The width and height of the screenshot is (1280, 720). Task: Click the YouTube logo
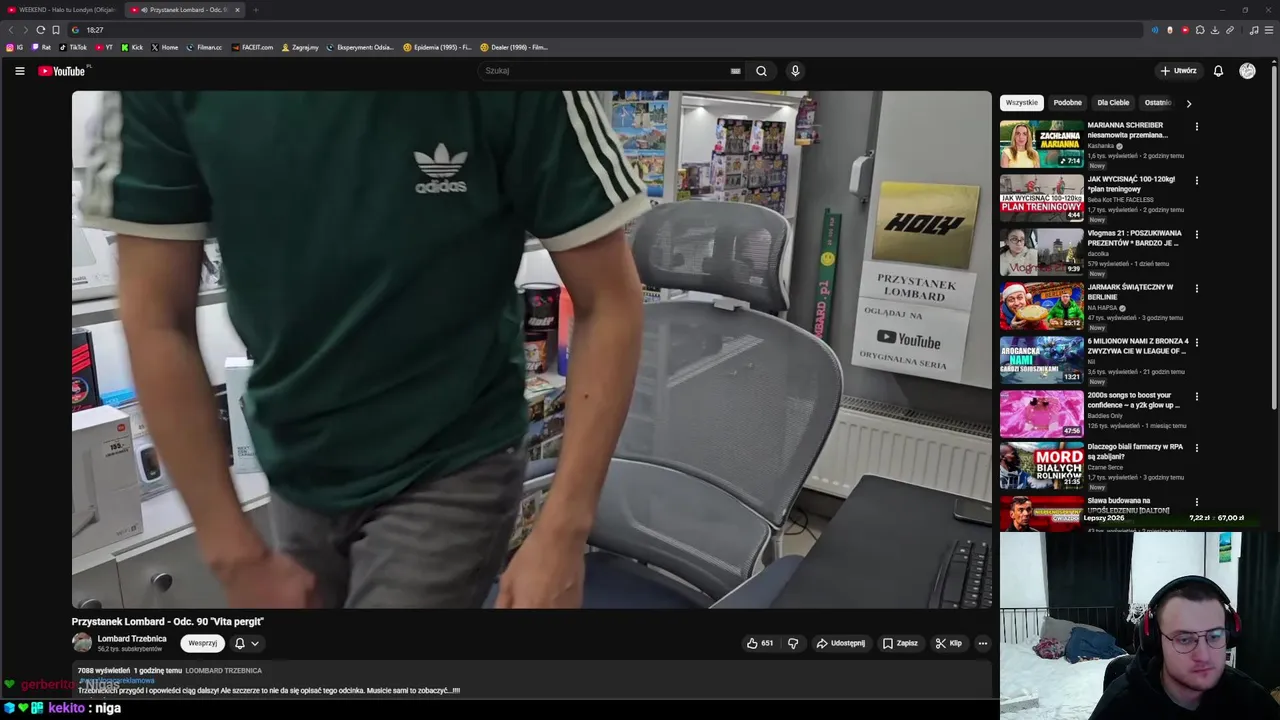(x=63, y=71)
